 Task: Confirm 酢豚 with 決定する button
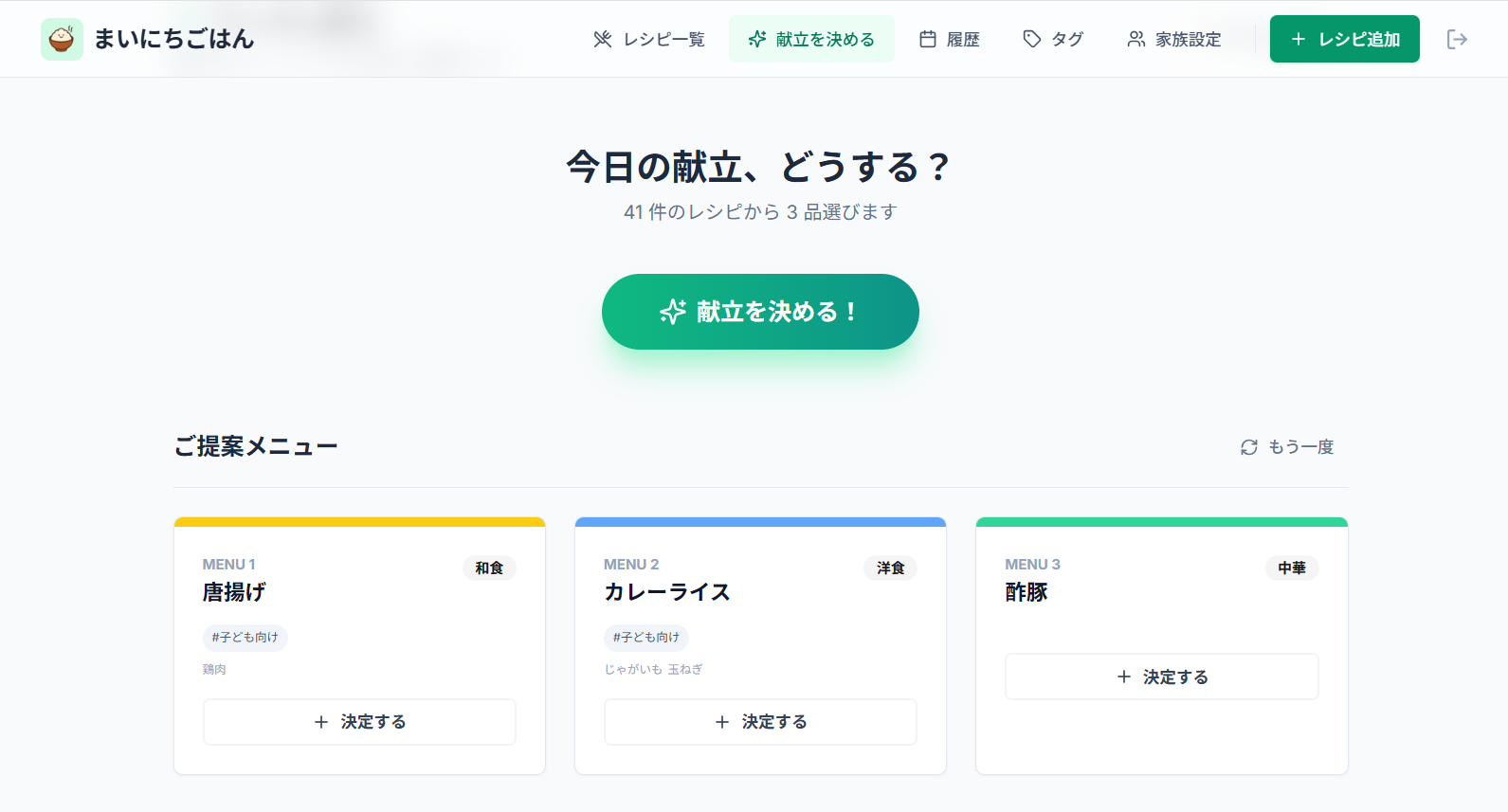coord(1161,677)
